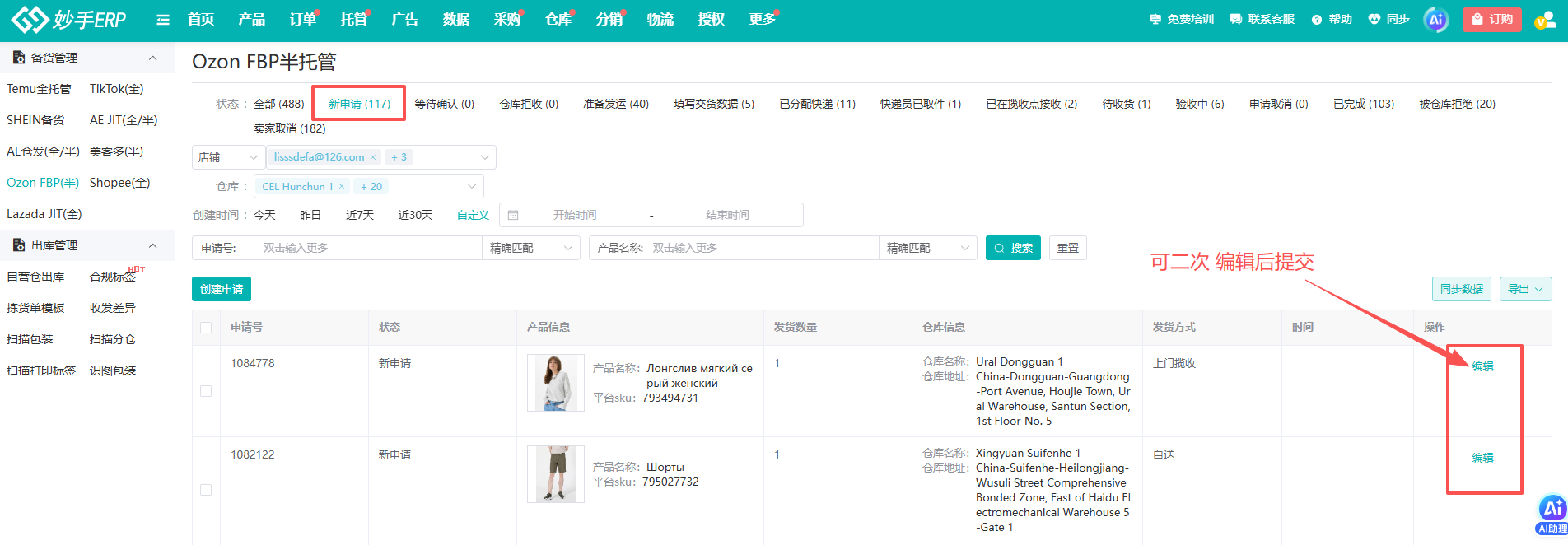The image size is (1568, 545).
Task: Remove CEL Hunchun 1 warehouse tag
Action: tap(342, 187)
